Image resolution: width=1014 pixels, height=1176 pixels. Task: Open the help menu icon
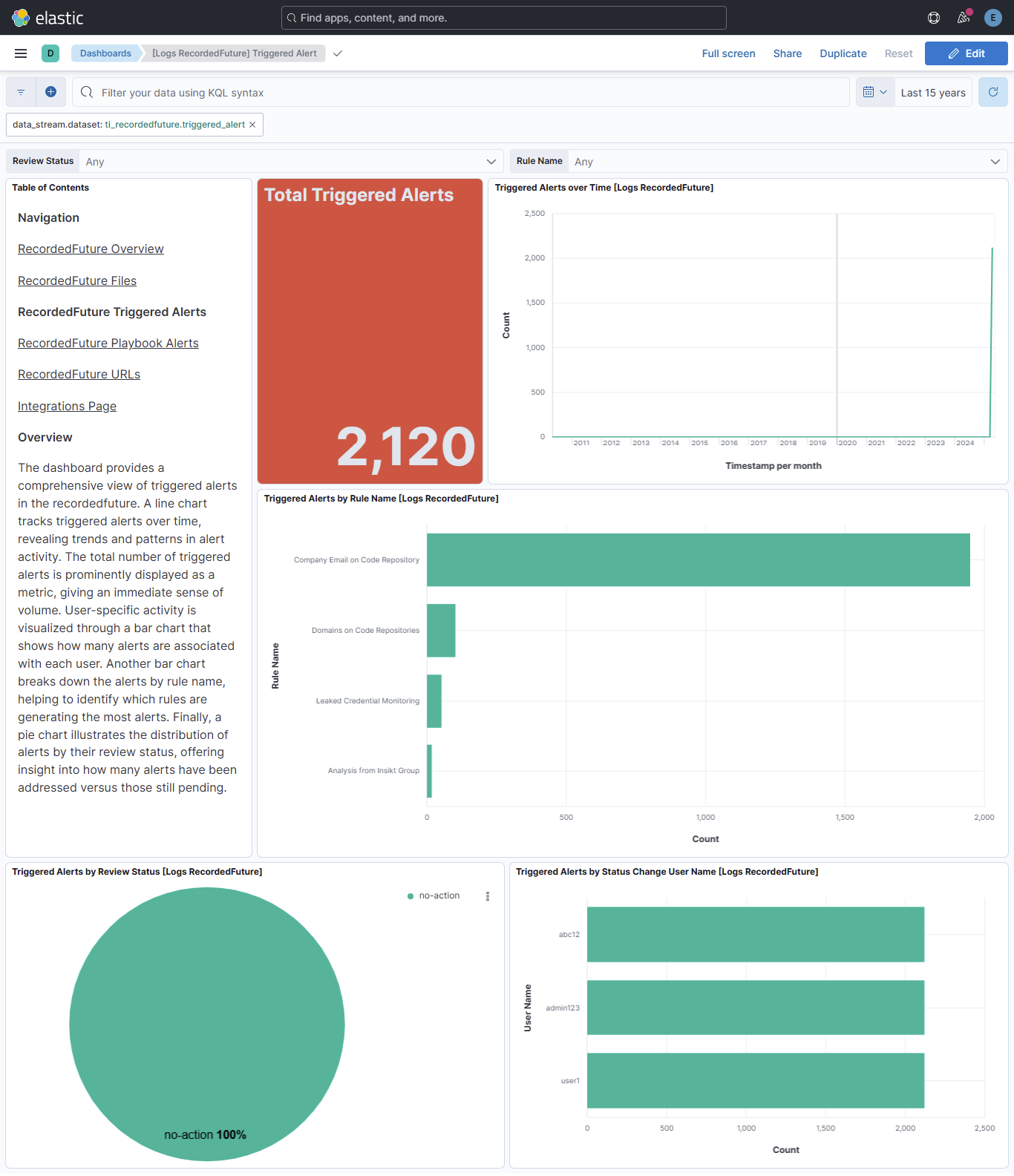(934, 18)
